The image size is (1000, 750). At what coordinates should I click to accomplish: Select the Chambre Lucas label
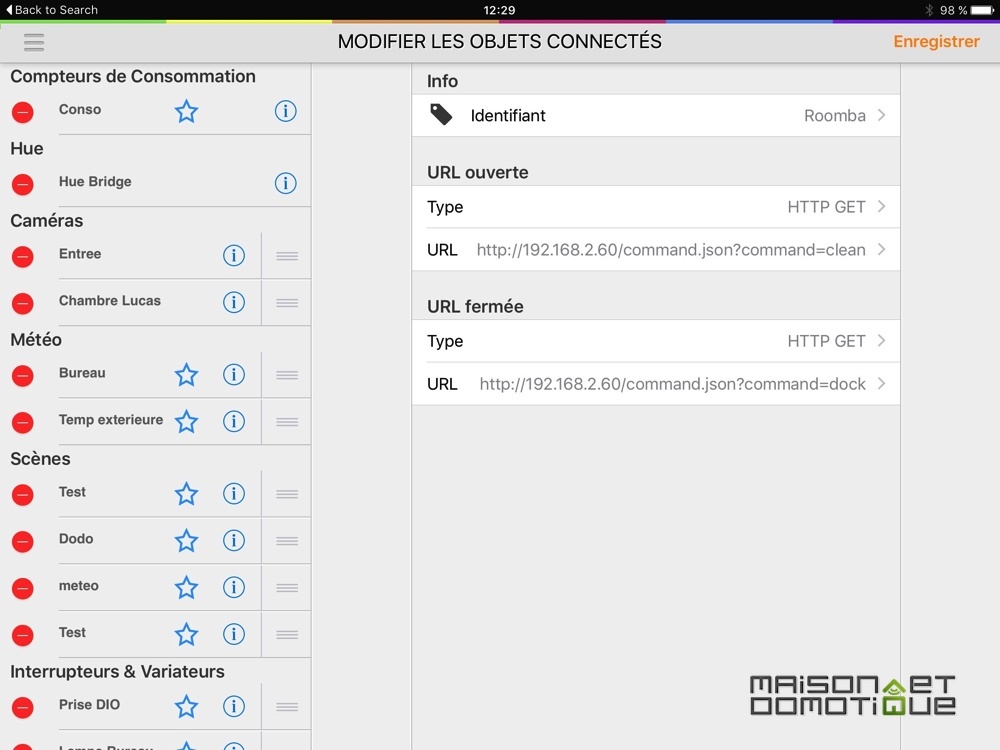coord(110,300)
